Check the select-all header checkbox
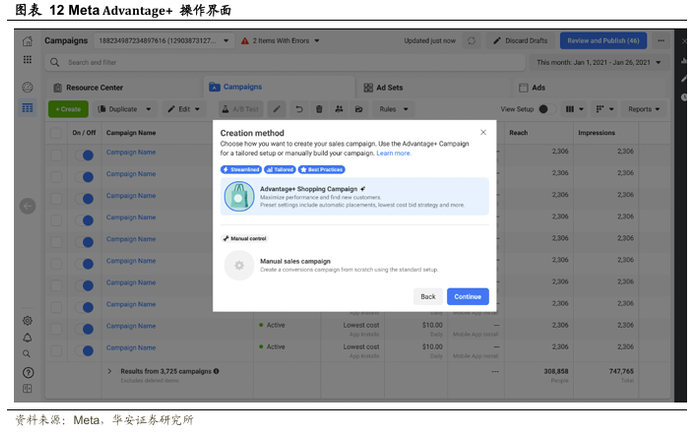700x435 pixels. (56, 133)
